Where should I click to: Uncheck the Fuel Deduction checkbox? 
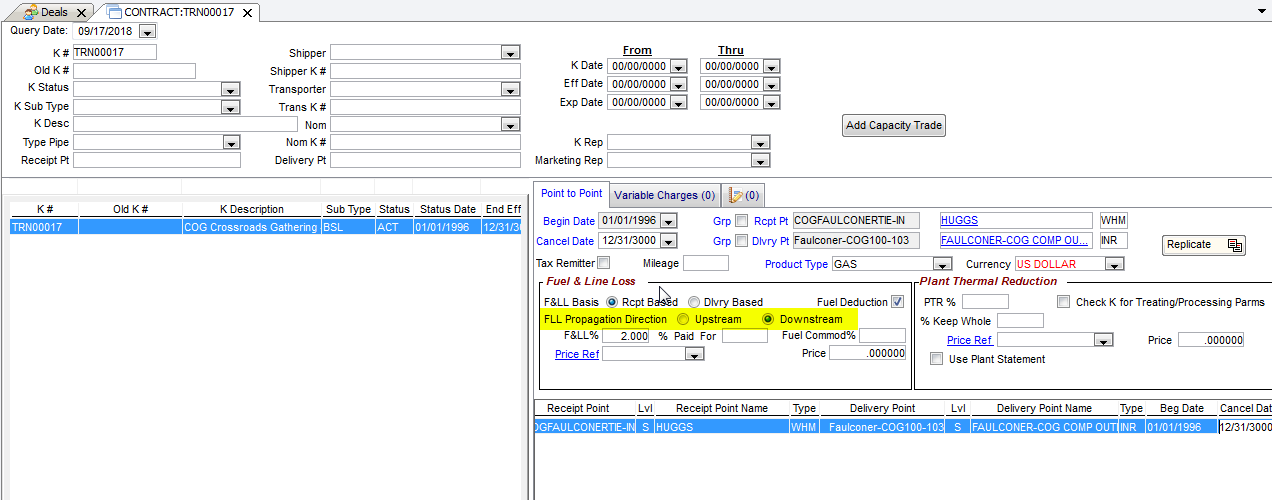(x=897, y=302)
